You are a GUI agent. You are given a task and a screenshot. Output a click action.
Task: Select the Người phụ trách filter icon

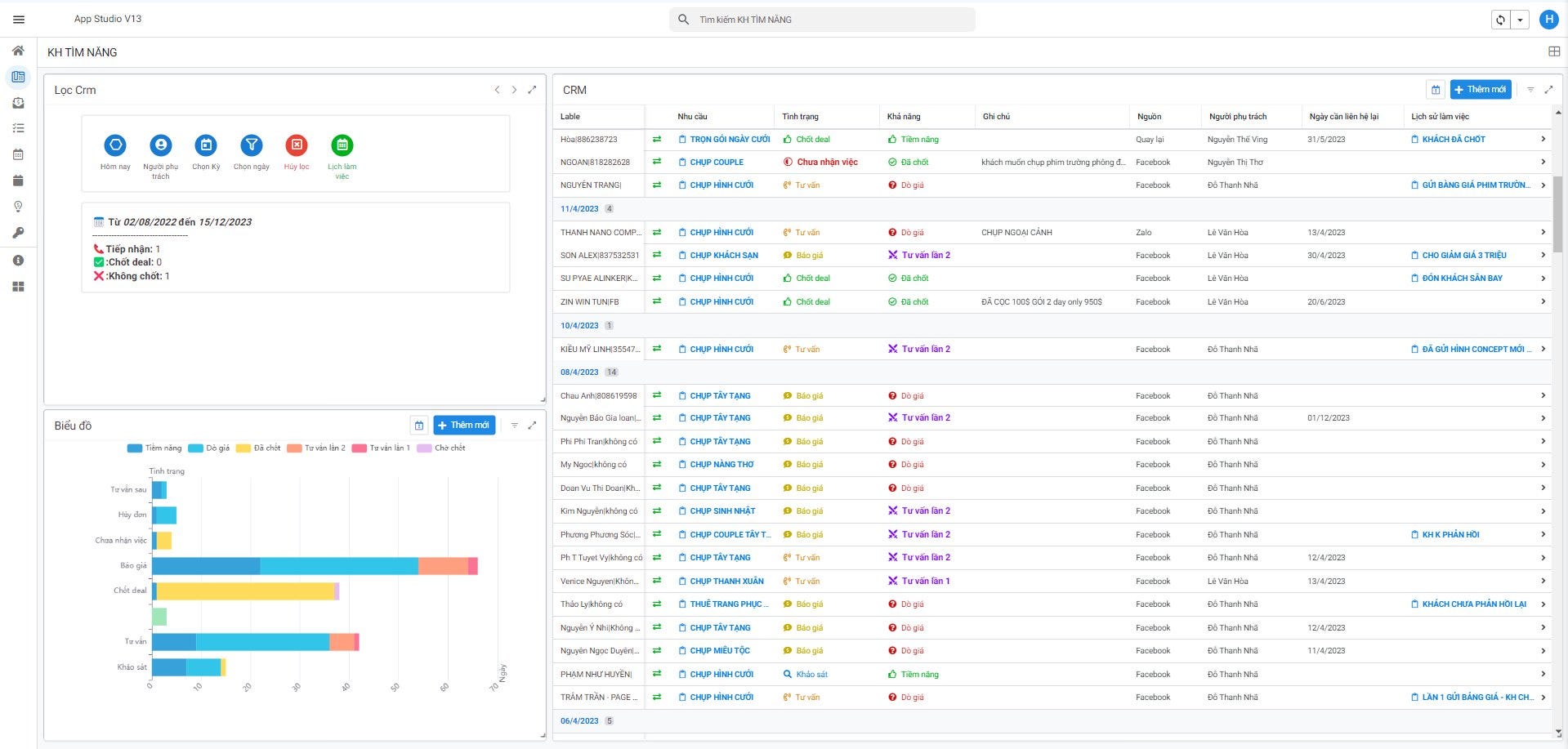coord(161,145)
